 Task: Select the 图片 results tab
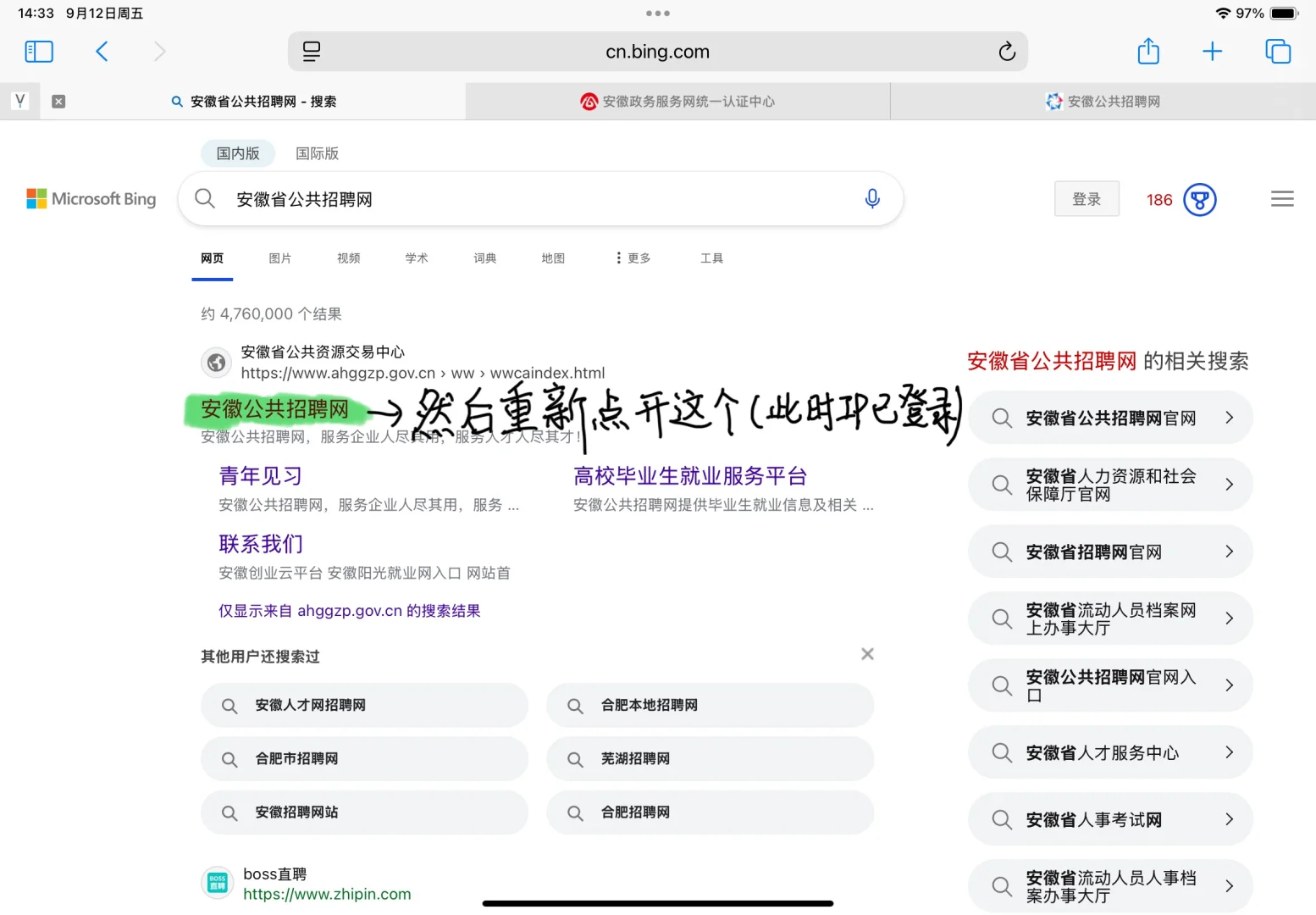click(x=280, y=258)
